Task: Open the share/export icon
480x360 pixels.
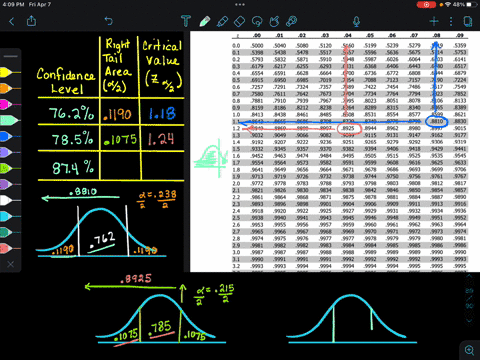Action: (31, 21)
